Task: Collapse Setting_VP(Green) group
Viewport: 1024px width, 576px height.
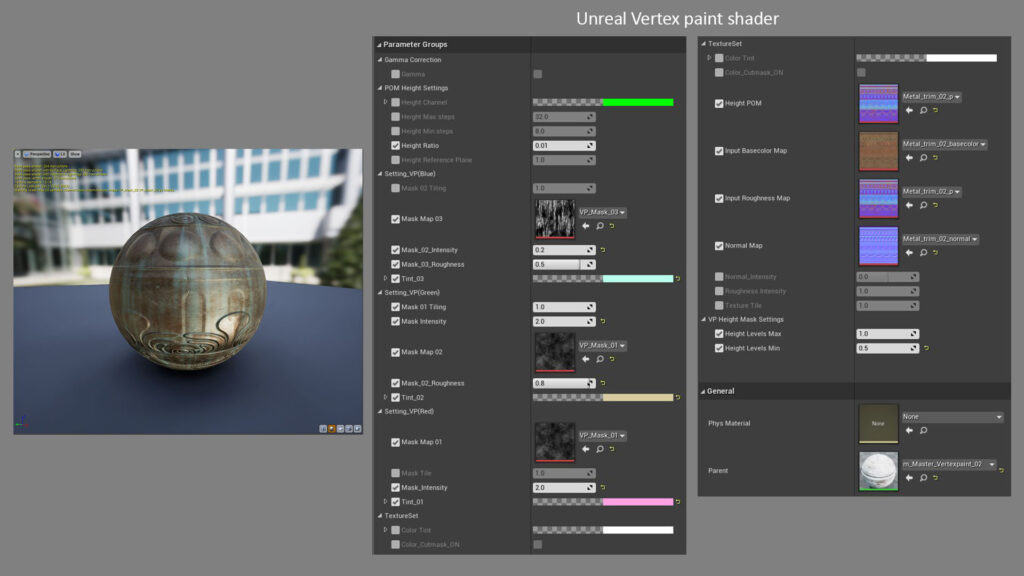Action: (x=380, y=293)
